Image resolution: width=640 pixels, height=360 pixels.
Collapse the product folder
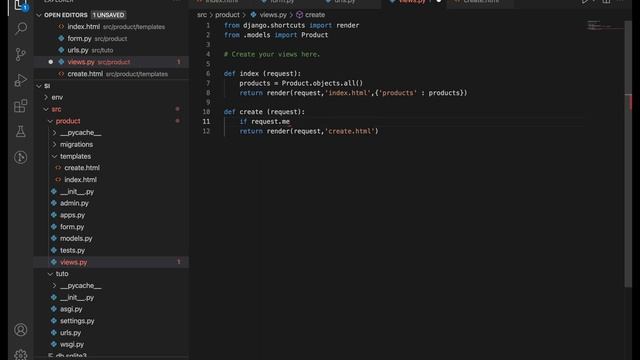pyautogui.click(x=50, y=121)
